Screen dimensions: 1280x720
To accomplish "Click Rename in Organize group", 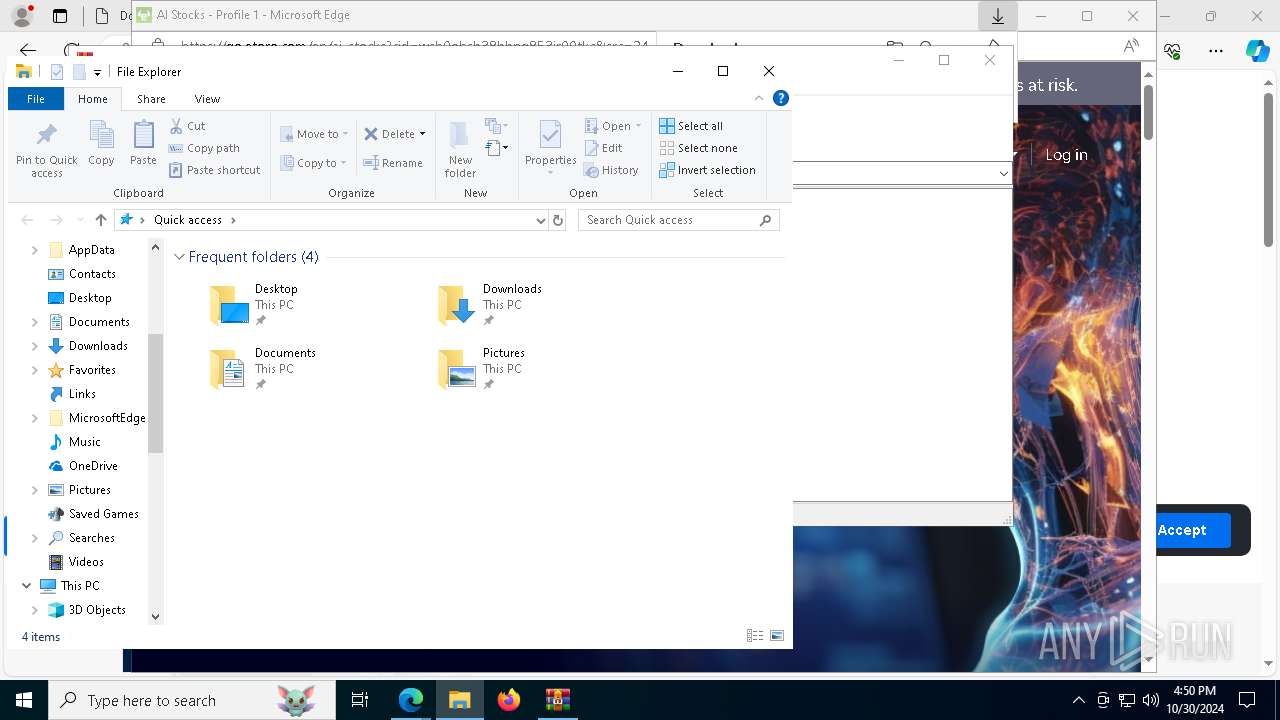I will [x=393, y=163].
